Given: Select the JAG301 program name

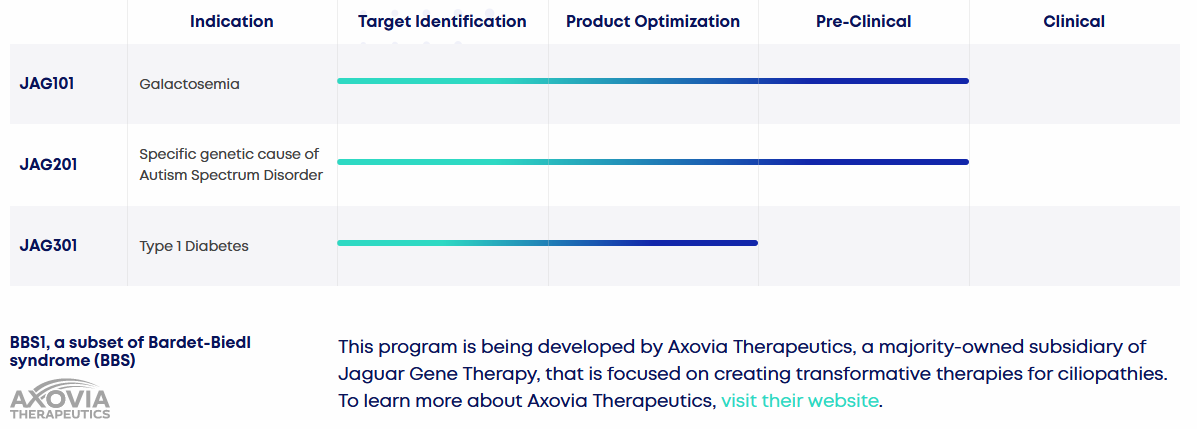Looking at the screenshot, I should 48,246.
